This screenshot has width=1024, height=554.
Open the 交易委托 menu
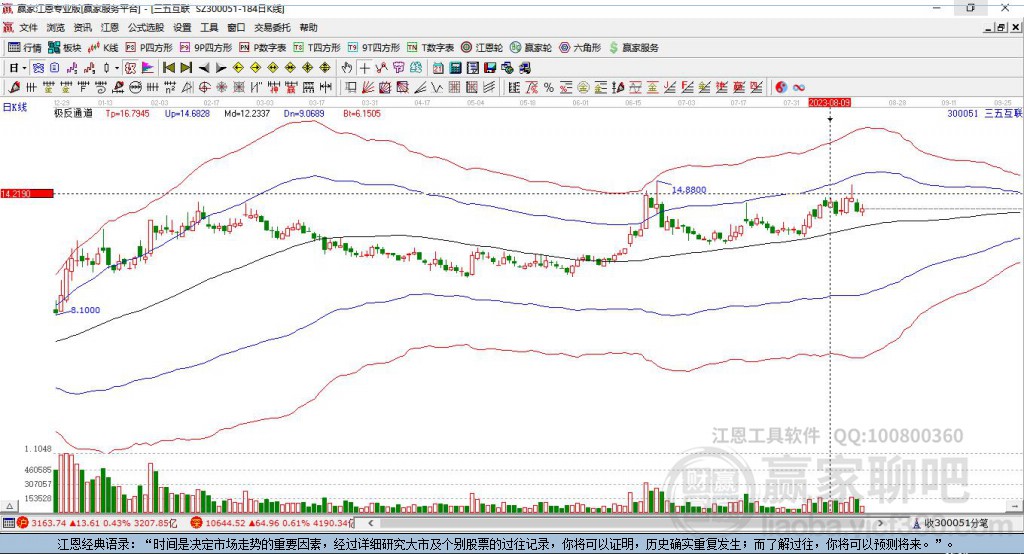click(x=272, y=27)
